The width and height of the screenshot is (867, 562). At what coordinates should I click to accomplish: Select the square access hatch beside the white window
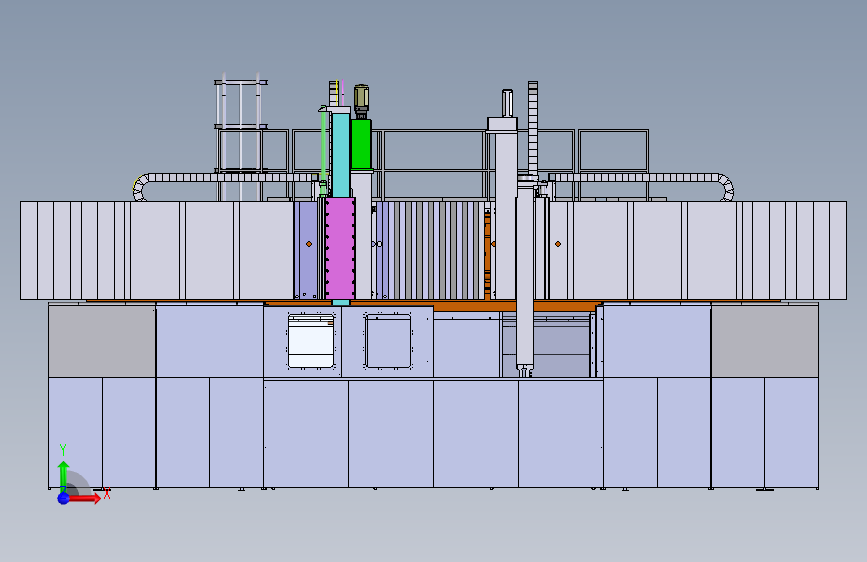[x=388, y=341]
